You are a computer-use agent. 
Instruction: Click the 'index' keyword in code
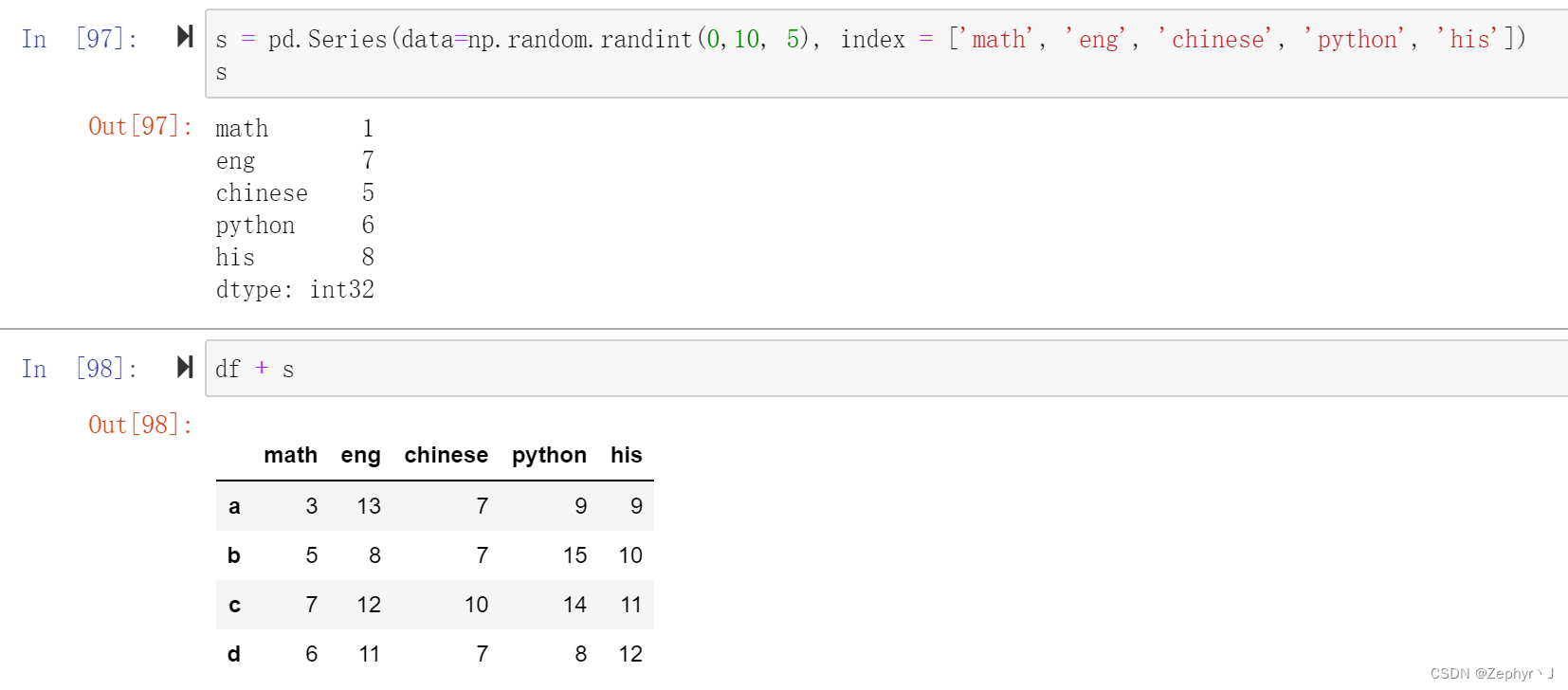872,39
